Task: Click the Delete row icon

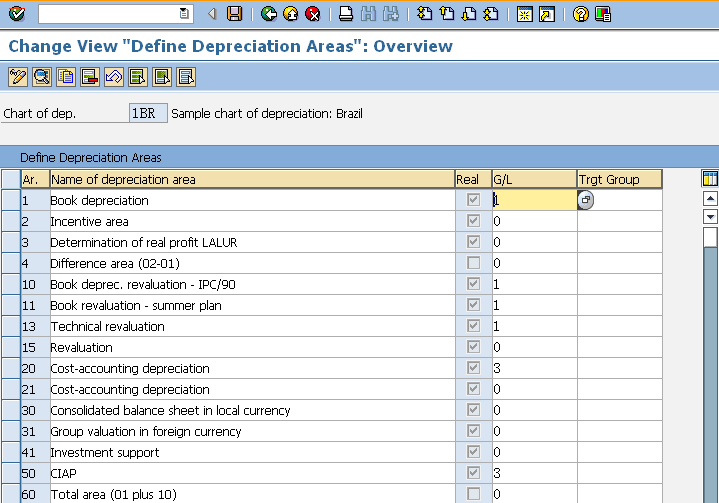Action: [90, 77]
